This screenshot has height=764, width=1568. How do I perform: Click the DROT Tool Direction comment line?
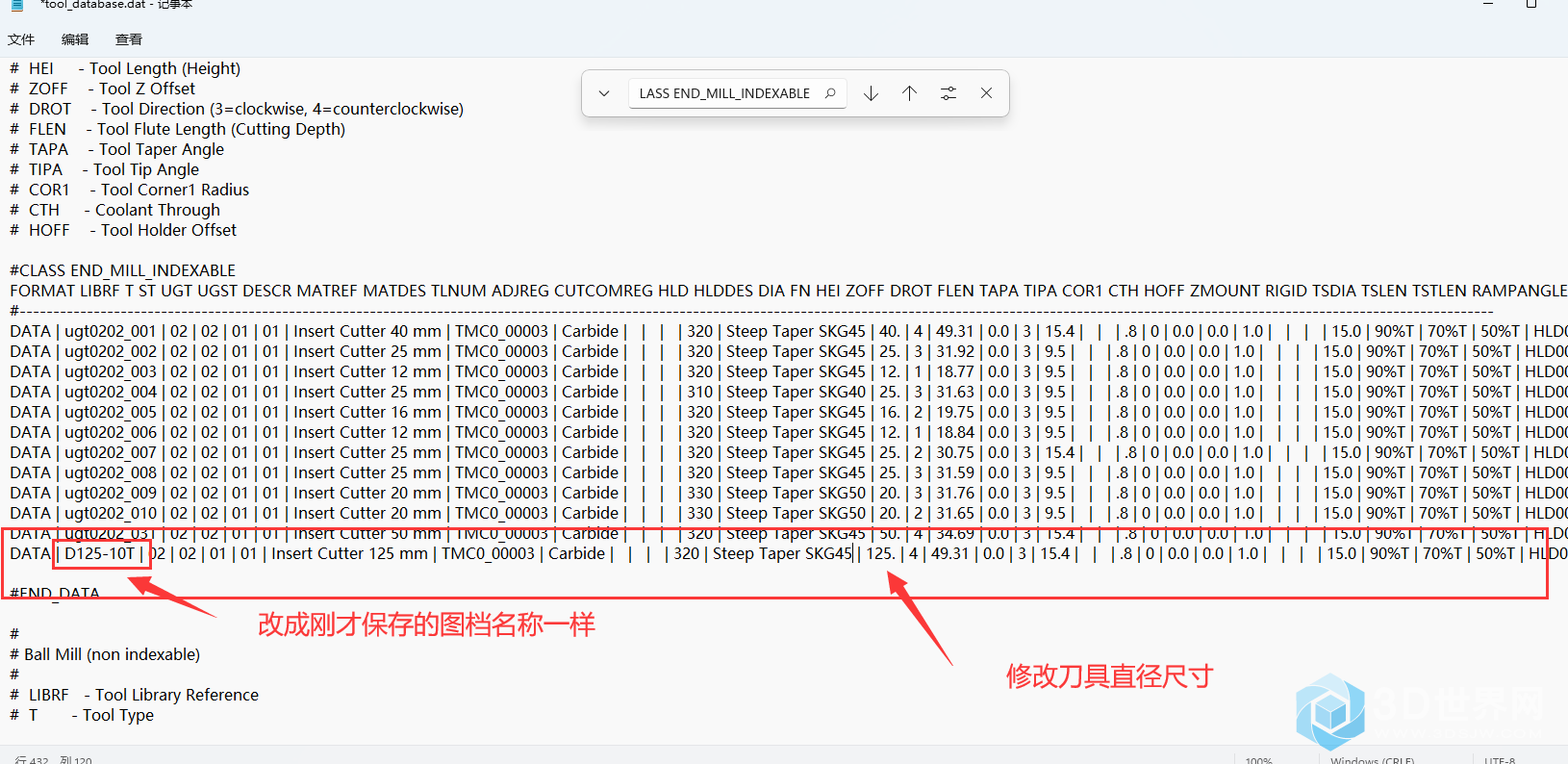(x=237, y=109)
